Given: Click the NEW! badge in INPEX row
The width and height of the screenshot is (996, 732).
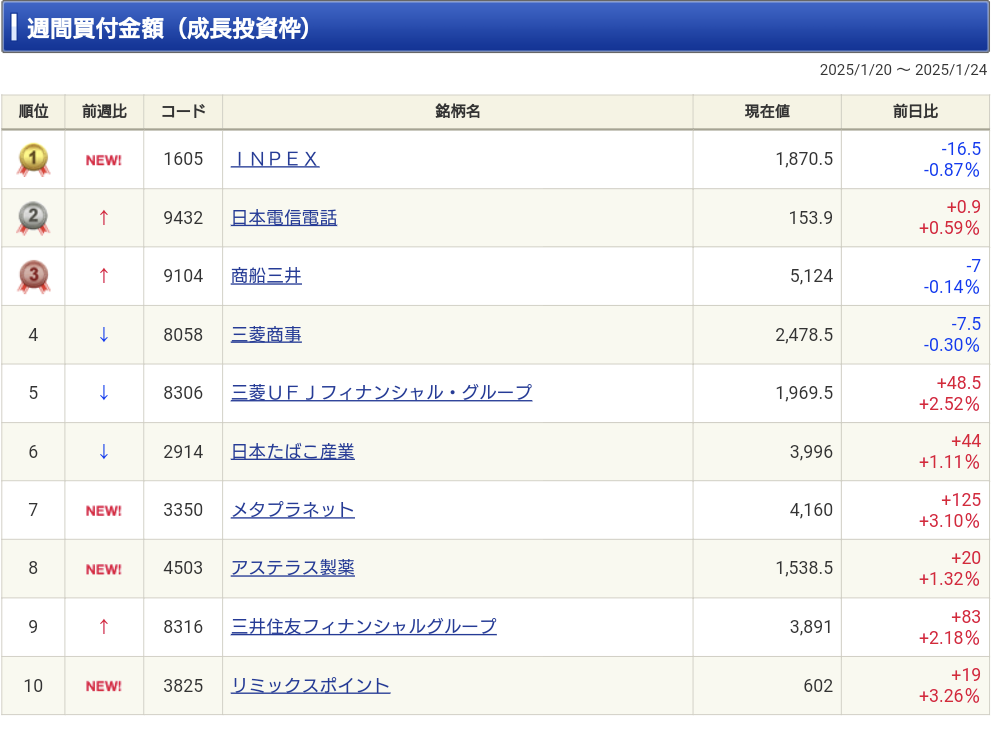Looking at the screenshot, I should 104,160.
